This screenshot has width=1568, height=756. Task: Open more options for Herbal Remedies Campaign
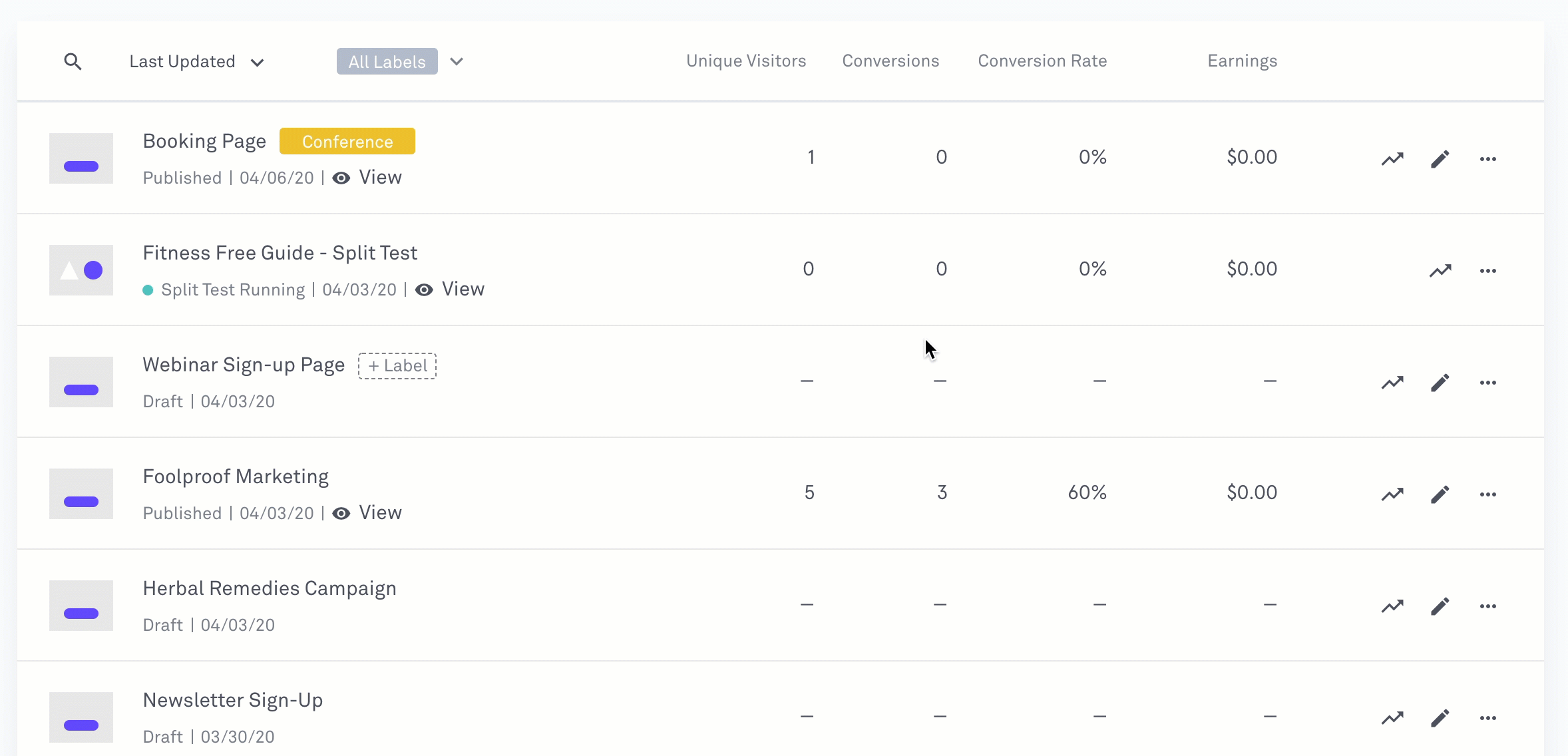click(x=1488, y=606)
